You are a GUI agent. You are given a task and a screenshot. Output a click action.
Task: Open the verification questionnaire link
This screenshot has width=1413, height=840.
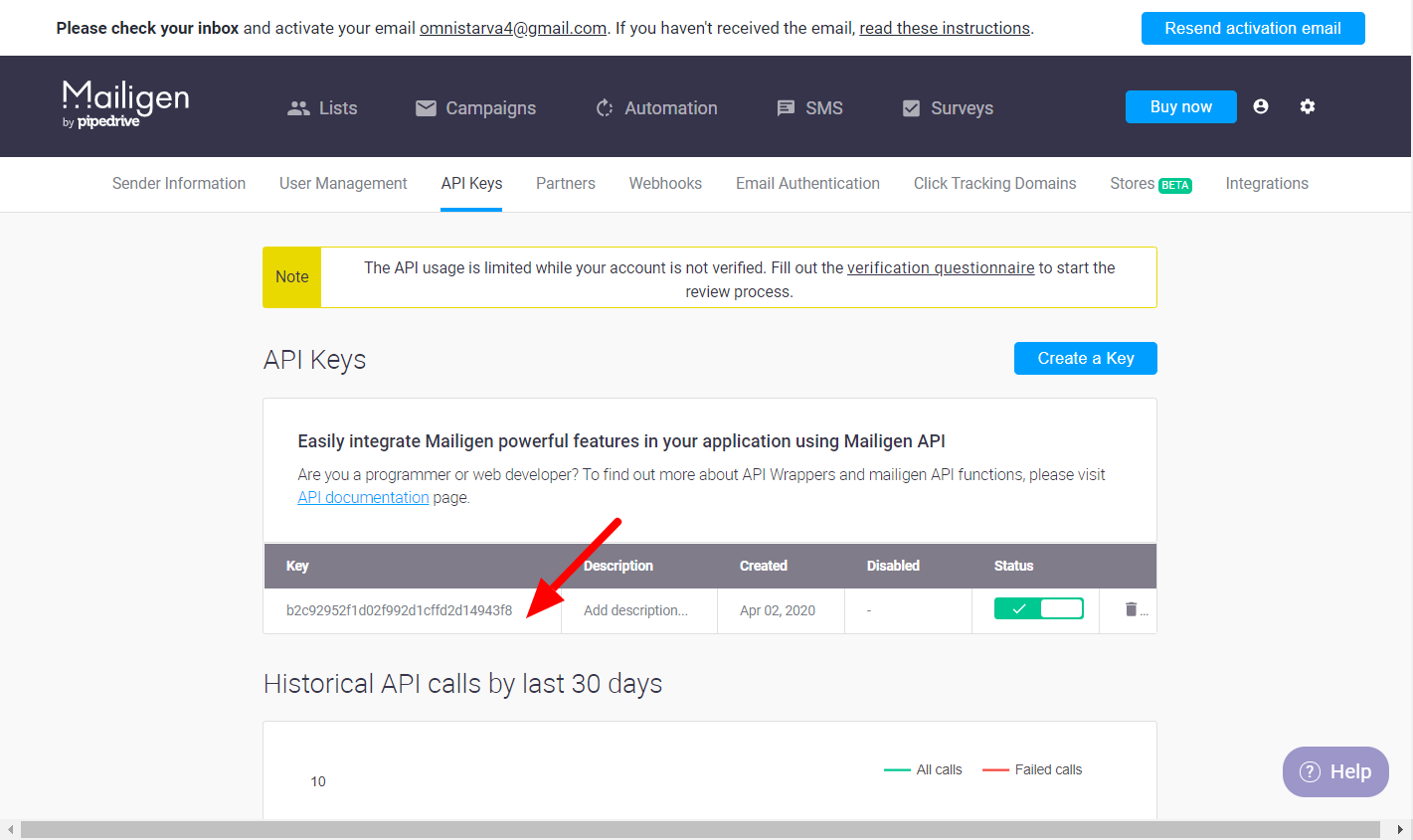pyautogui.click(x=941, y=268)
